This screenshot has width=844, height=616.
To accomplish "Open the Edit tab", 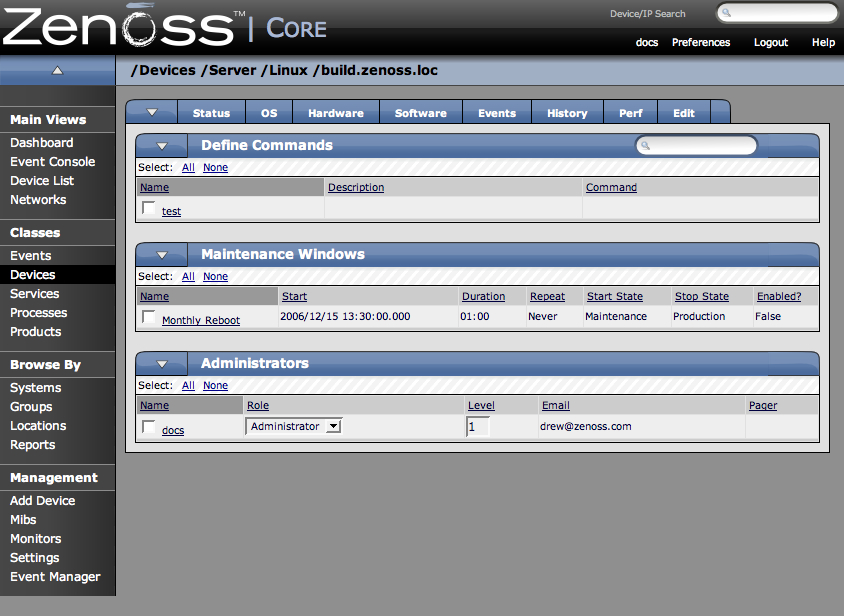I will coord(684,113).
